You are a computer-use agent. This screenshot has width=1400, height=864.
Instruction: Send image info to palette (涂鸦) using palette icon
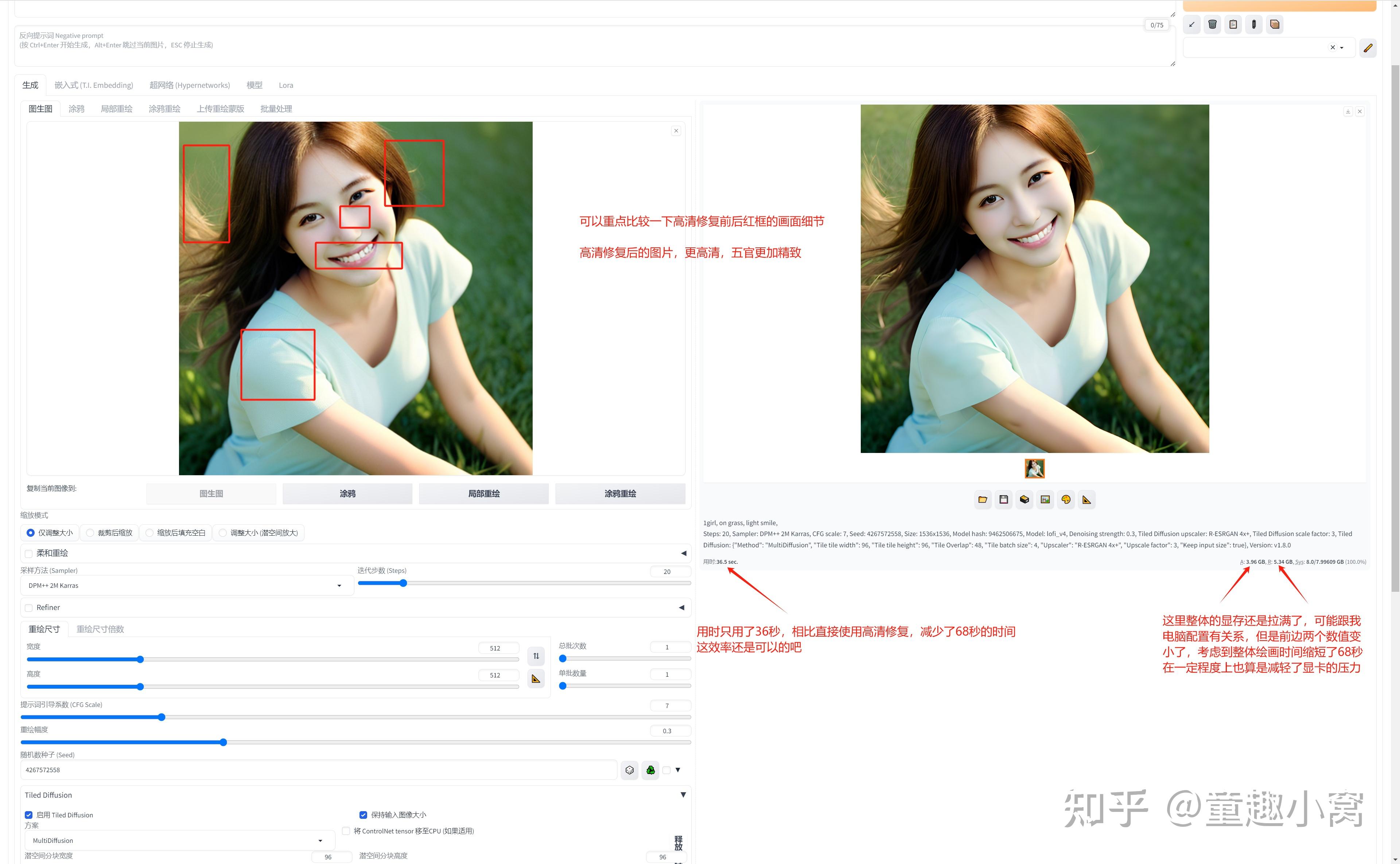(x=1066, y=499)
